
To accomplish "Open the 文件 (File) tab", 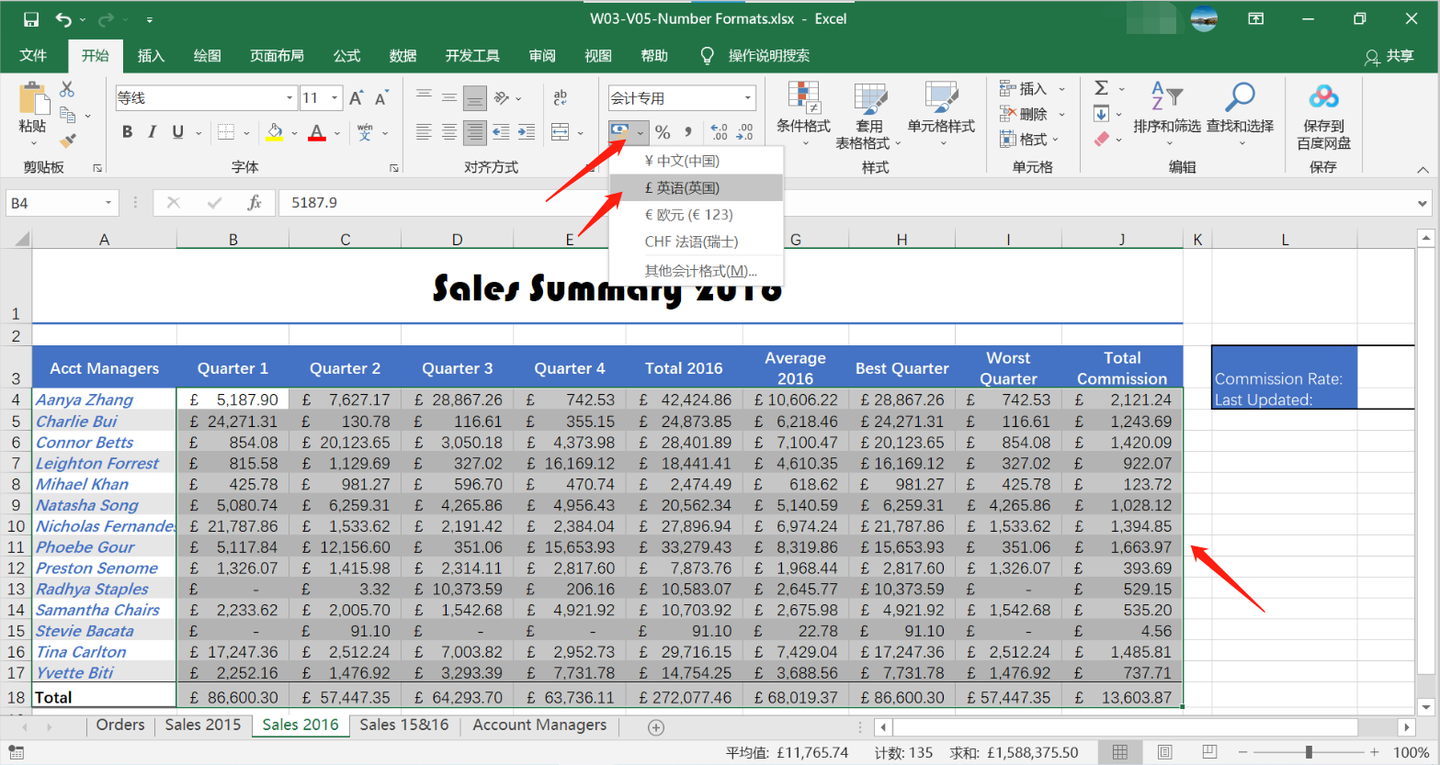I will (33, 56).
